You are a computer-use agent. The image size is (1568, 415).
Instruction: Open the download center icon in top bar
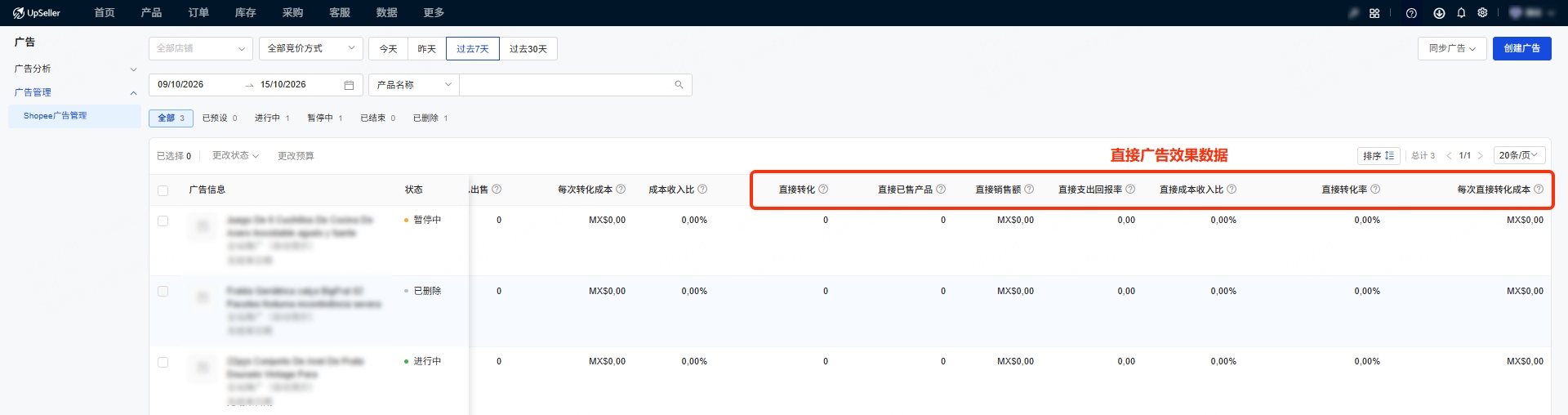coord(1439,13)
